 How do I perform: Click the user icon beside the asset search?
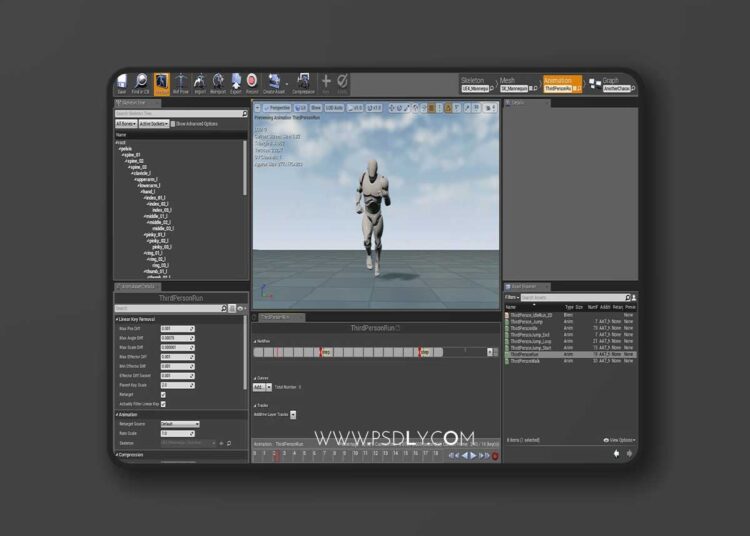634,297
